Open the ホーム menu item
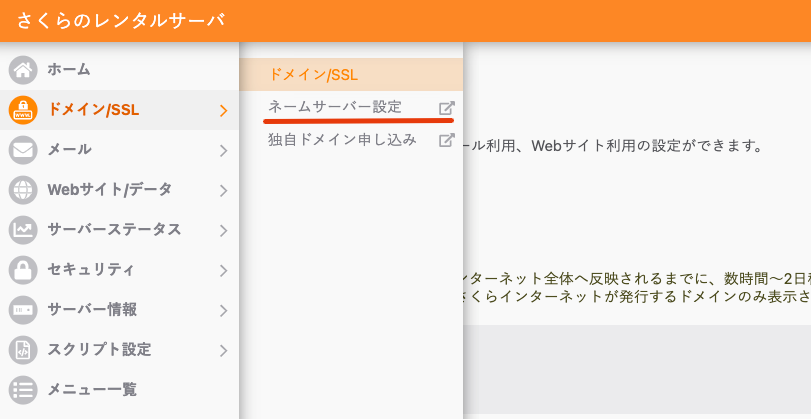 tap(69, 70)
